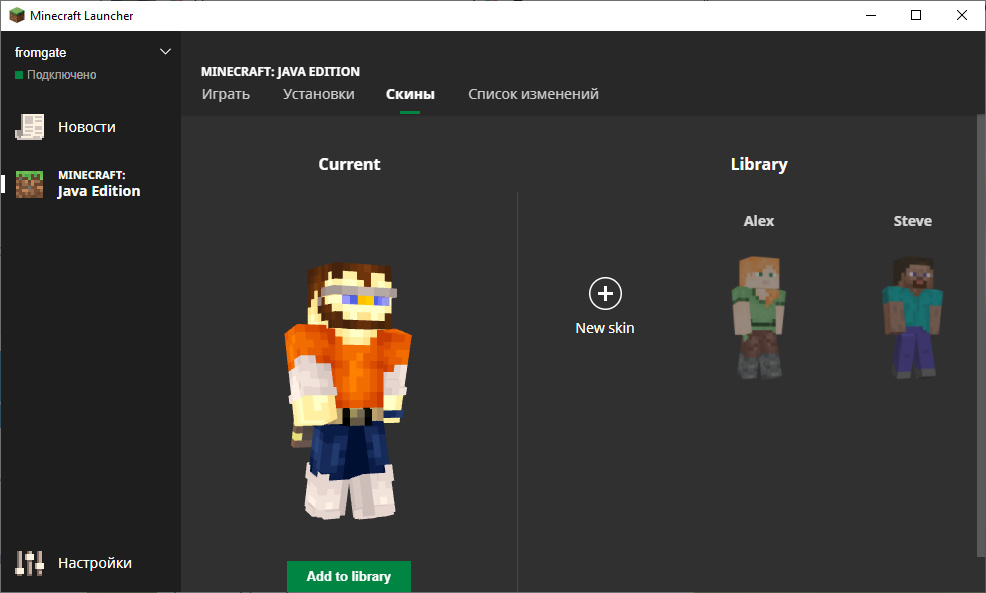Click the plus icon for New skin

605,293
